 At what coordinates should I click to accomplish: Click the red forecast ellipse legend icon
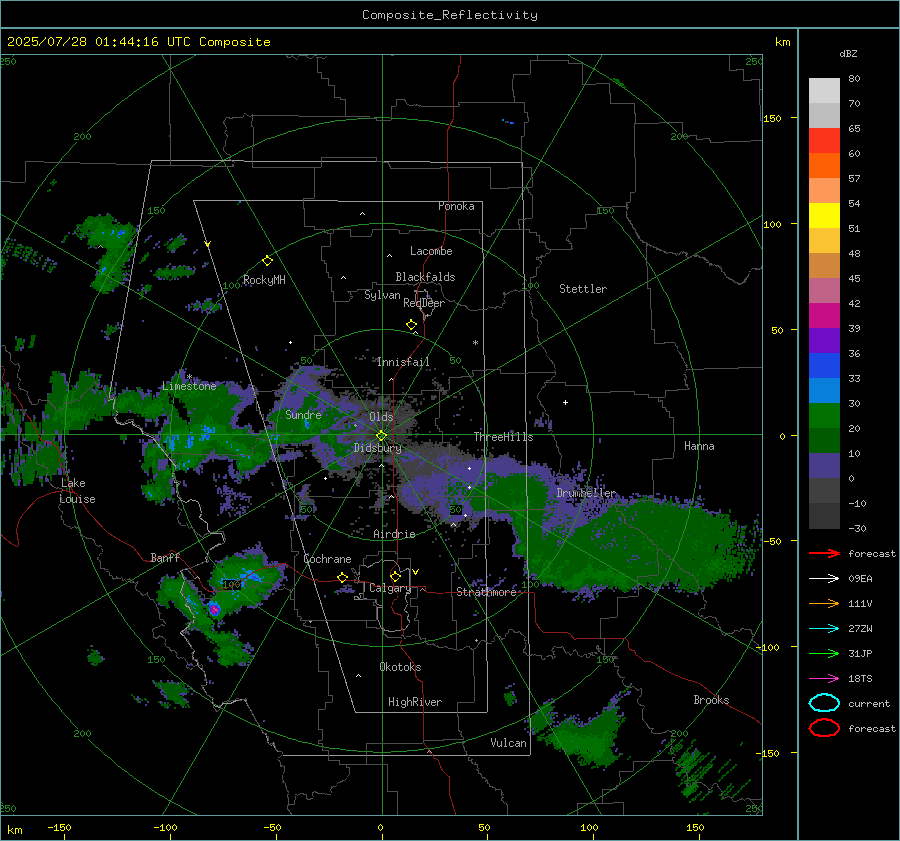[x=824, y=728]
